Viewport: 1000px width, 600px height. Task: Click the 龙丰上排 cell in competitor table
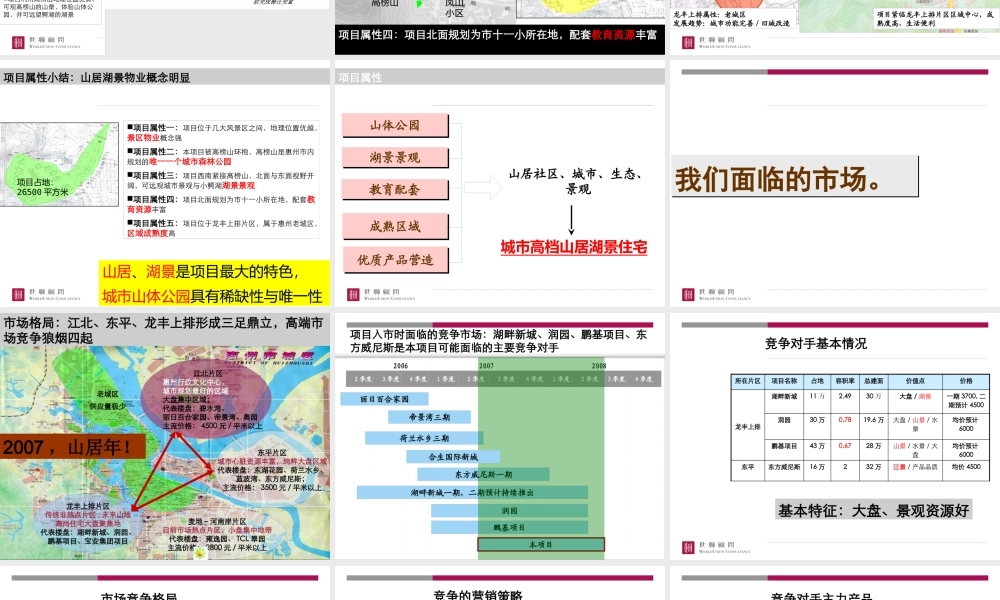747,426
